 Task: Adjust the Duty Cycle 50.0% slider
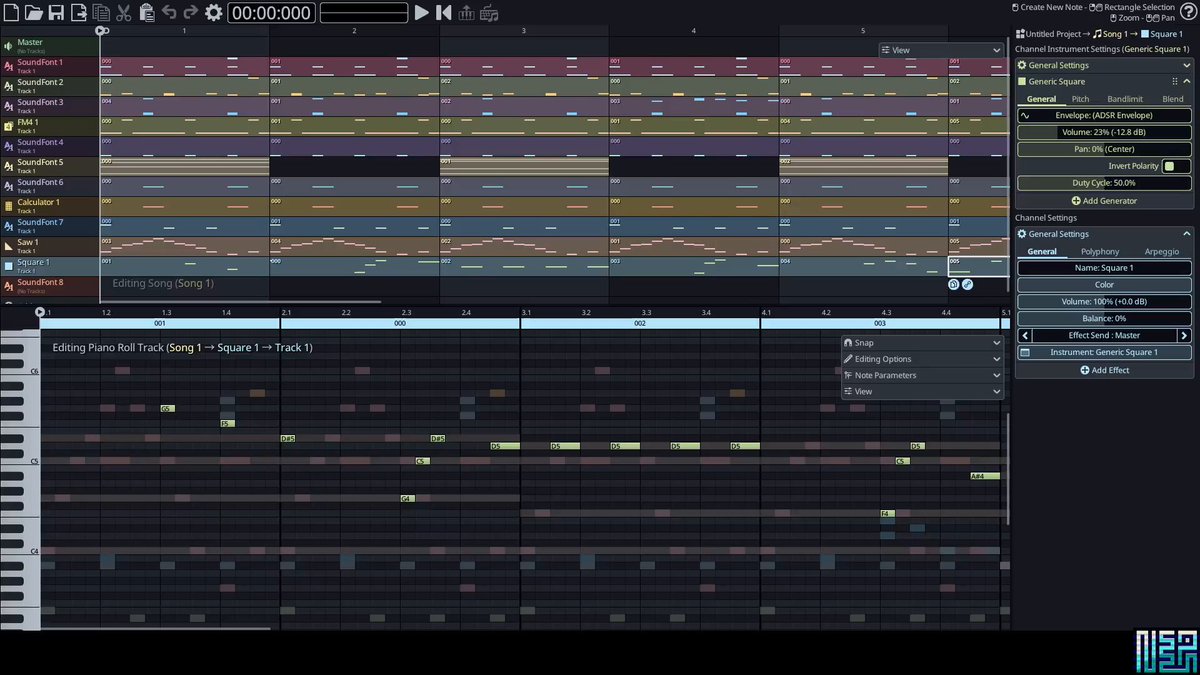pos(1104,183)
